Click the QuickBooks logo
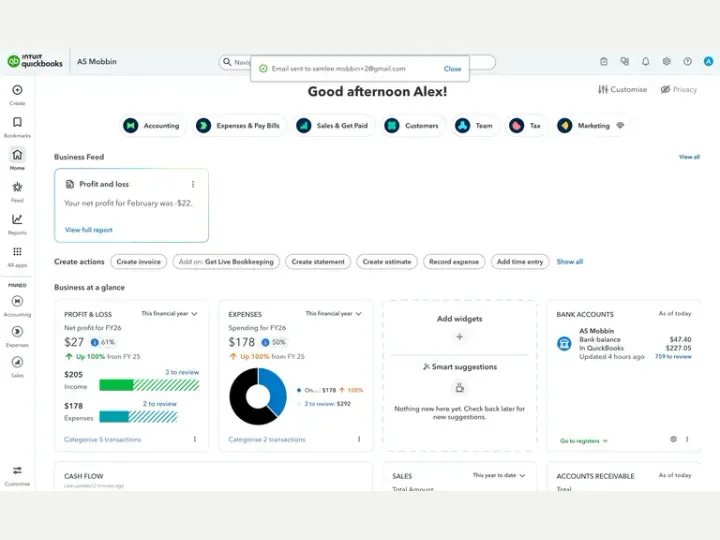Image resolution: width=720 pixels, height=540 pixels. click(x=35, y=61)
